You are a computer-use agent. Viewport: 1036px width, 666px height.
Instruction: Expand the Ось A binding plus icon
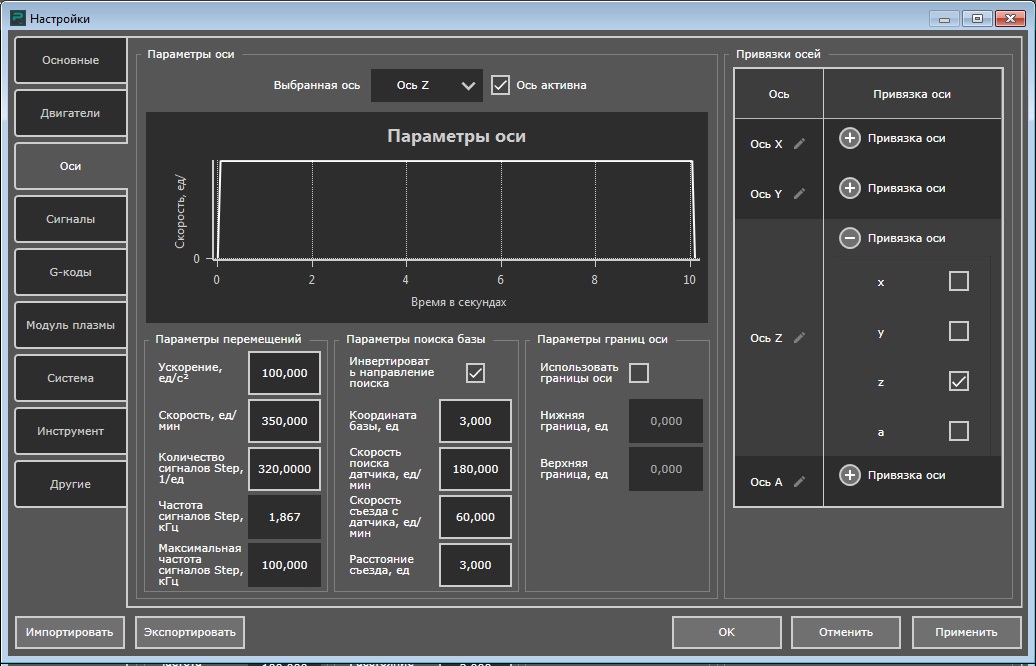tap(849, 475)
